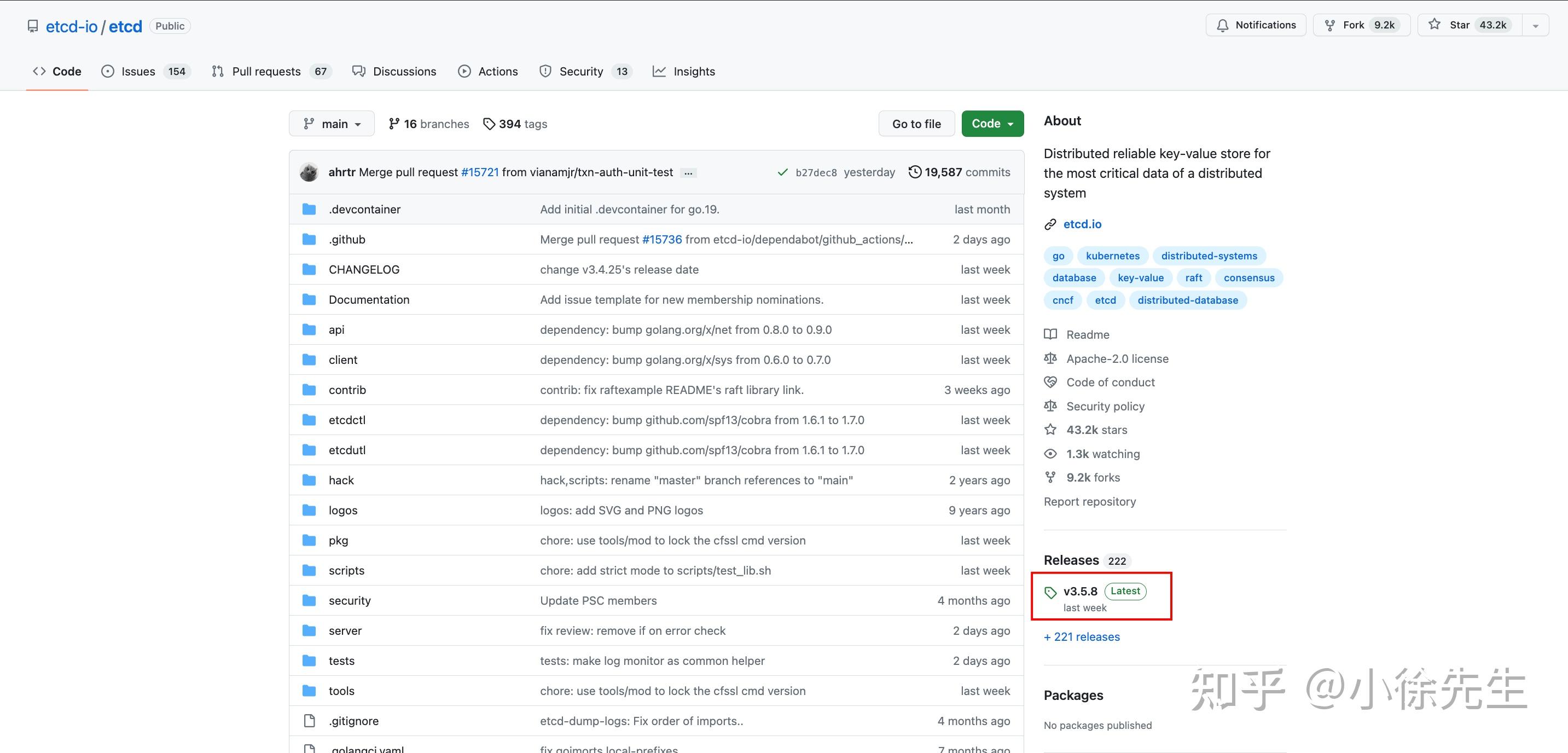Open the v3.5.8 Latest release

click(x=1080, y=591)
